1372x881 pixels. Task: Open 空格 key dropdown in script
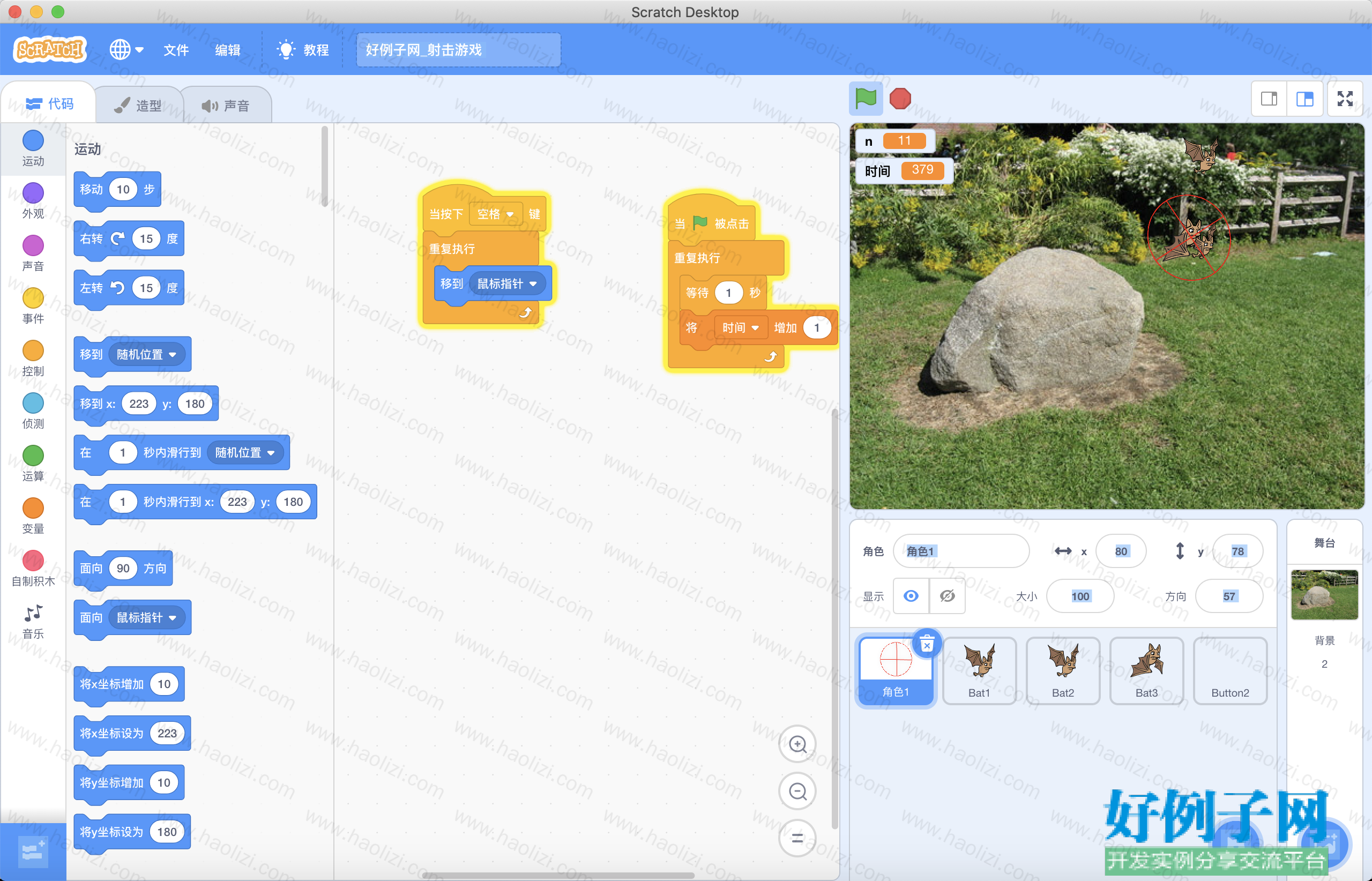point(496,214)
